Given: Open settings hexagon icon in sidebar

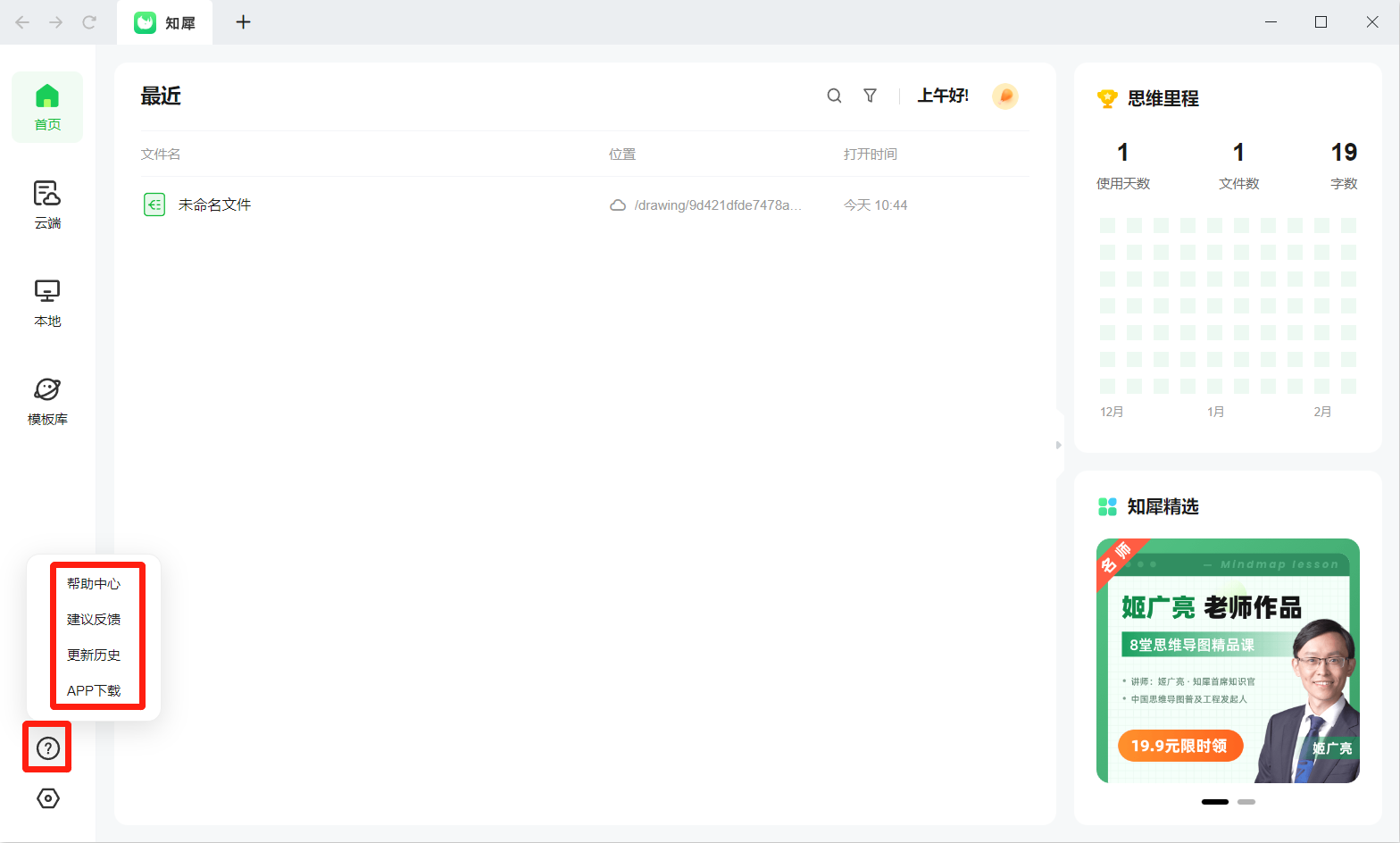Looking at the screenshot, I should (x=47, y=798).
